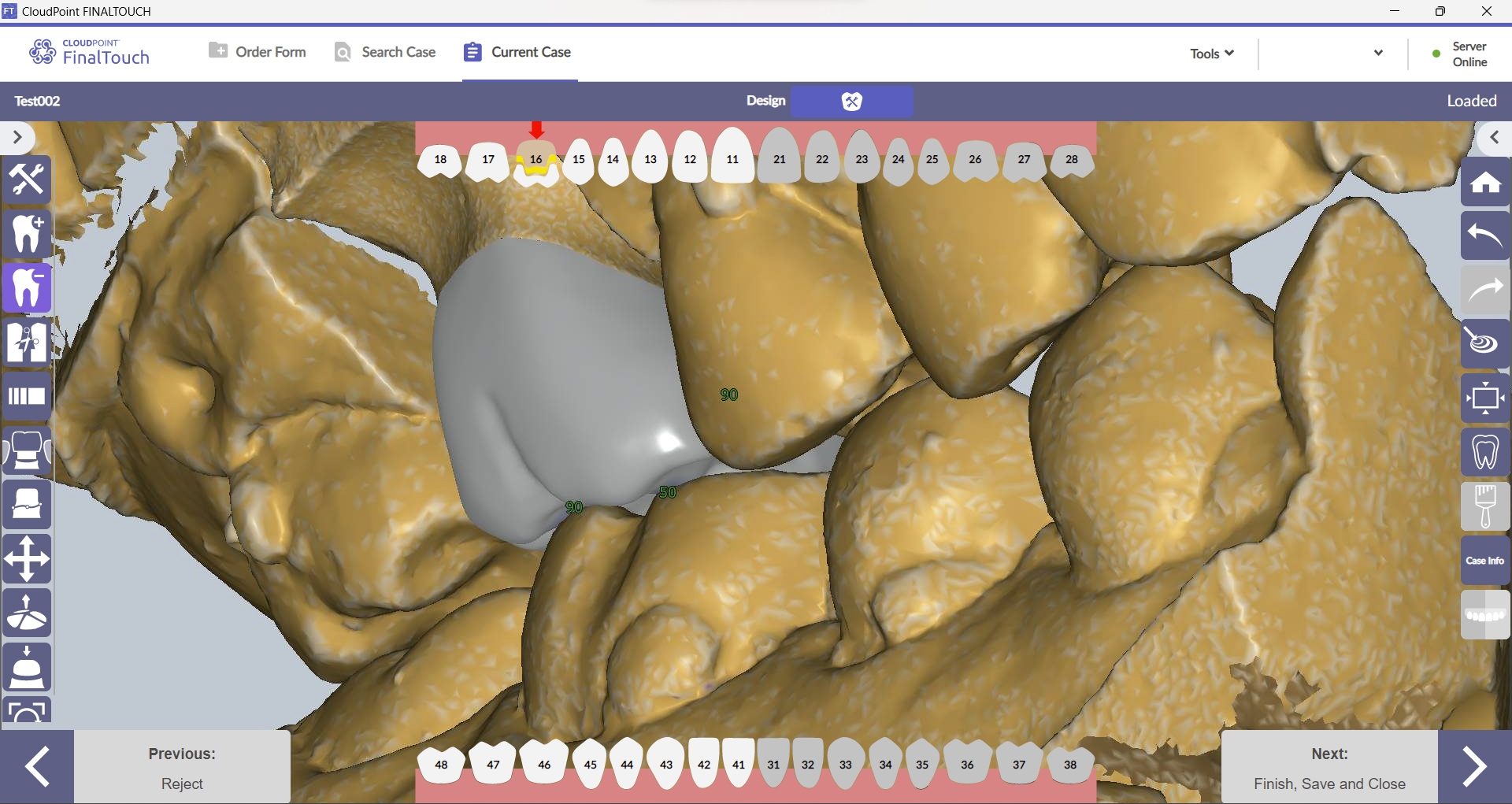1512x804 pixels.
Task: Toggle the paintbrush texture display
Action: point(1485,506)
